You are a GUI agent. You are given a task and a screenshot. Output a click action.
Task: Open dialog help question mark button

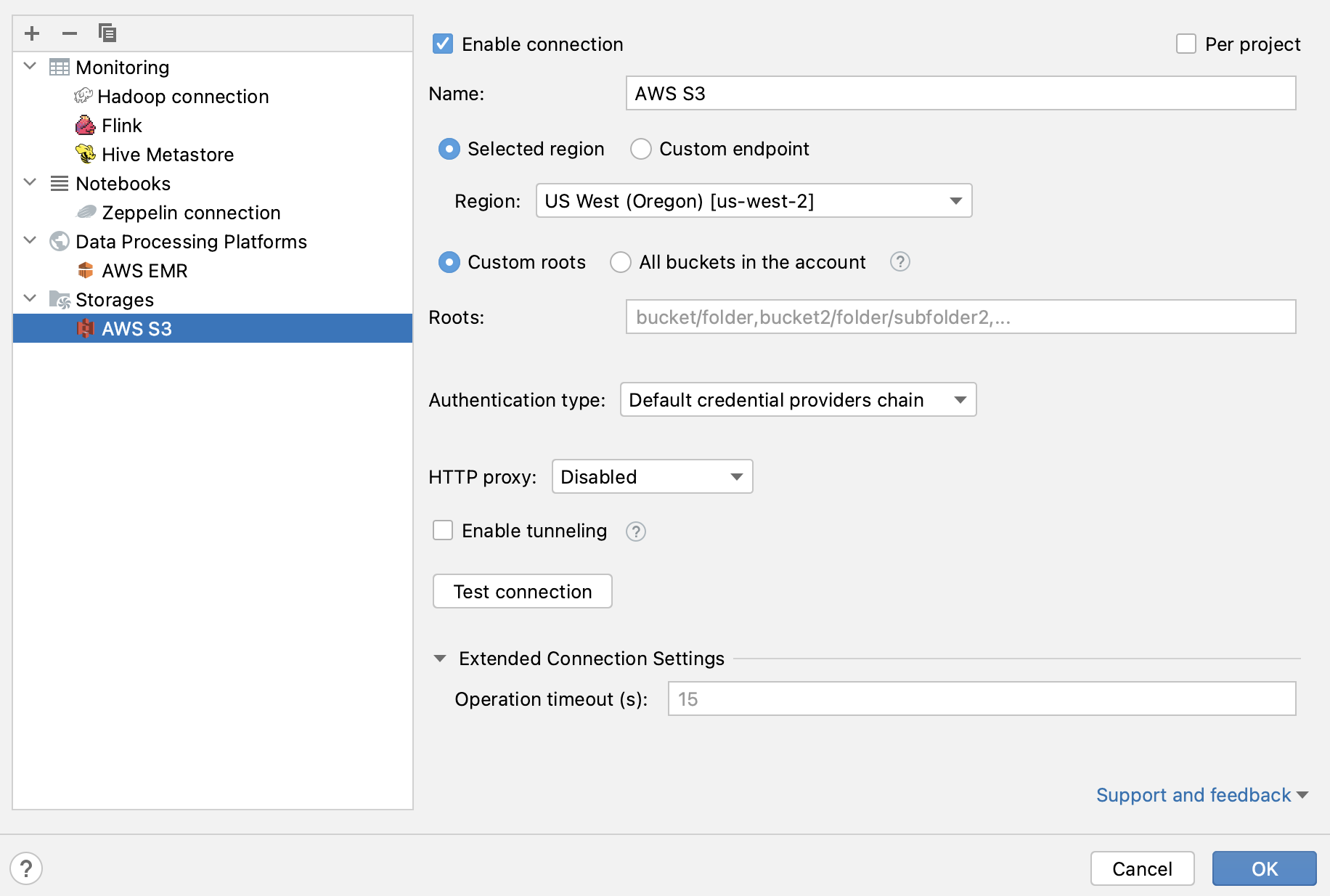pyautogui.click(x=26, y=868)
